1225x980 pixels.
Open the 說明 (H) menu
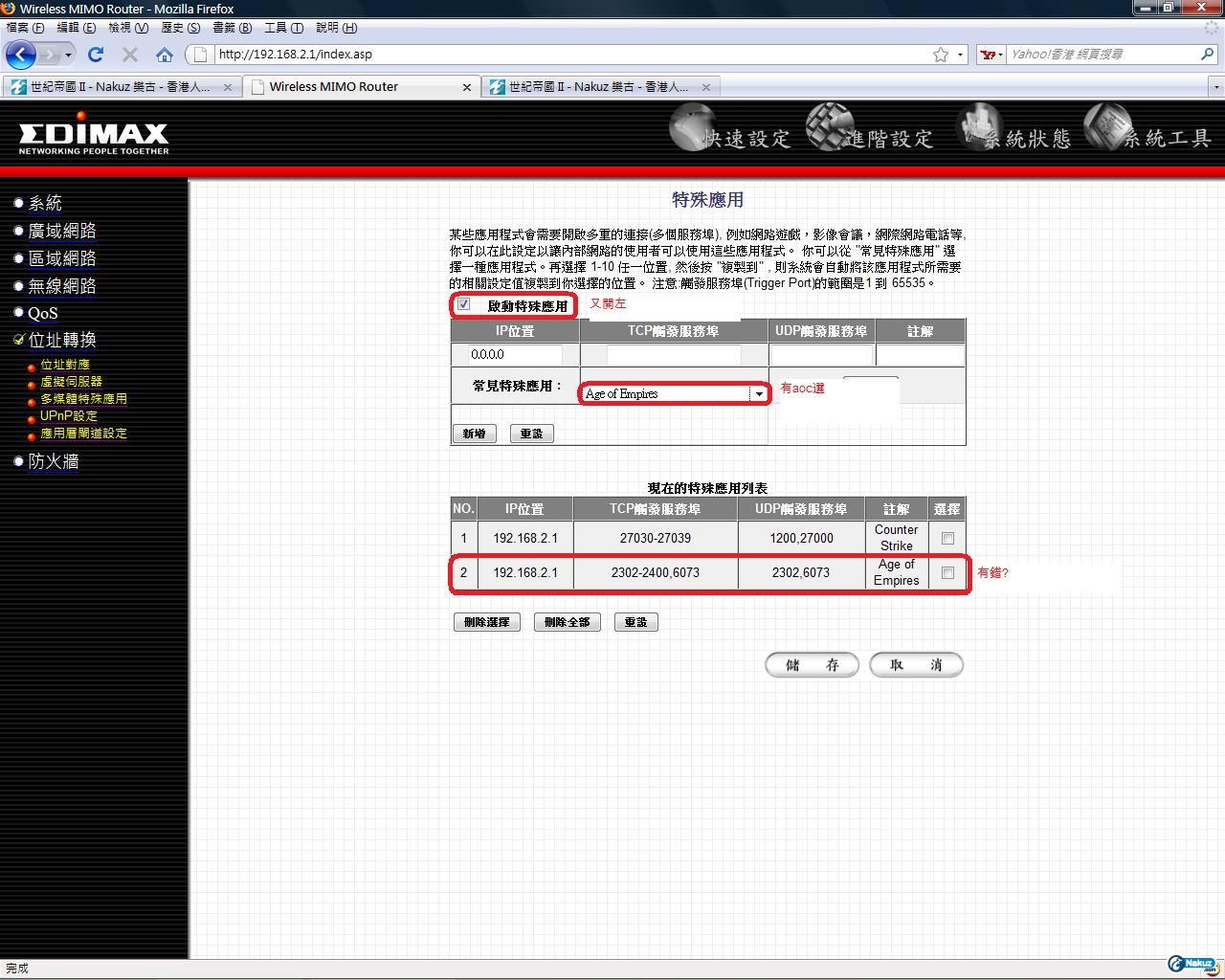coord(336,28)
